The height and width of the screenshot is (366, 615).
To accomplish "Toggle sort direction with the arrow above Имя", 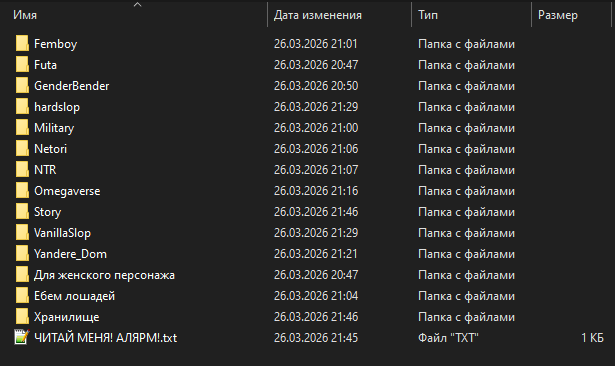I will point(137,5).
